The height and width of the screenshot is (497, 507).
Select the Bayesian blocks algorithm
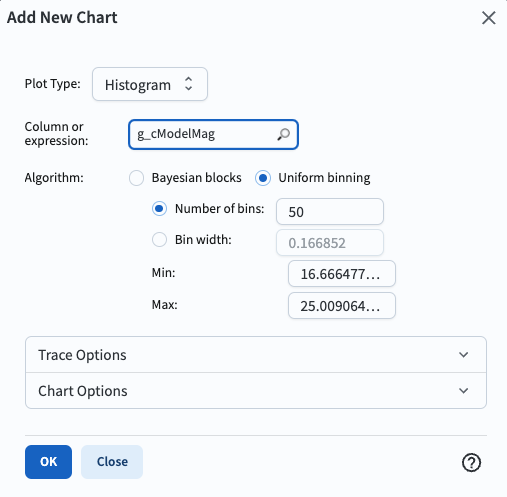tap(137, 178)
